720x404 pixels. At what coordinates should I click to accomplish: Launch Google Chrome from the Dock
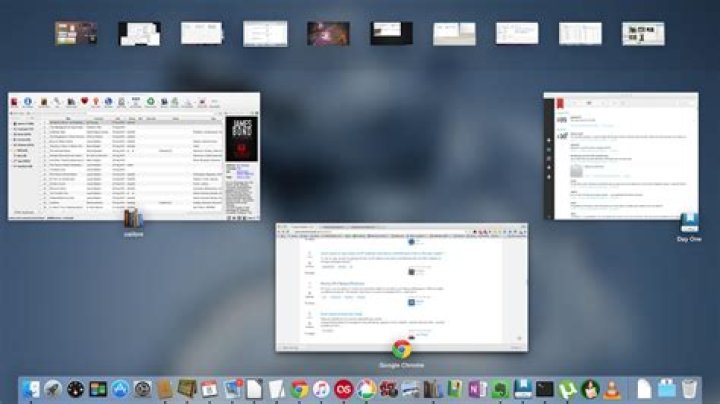click(299, 389)
